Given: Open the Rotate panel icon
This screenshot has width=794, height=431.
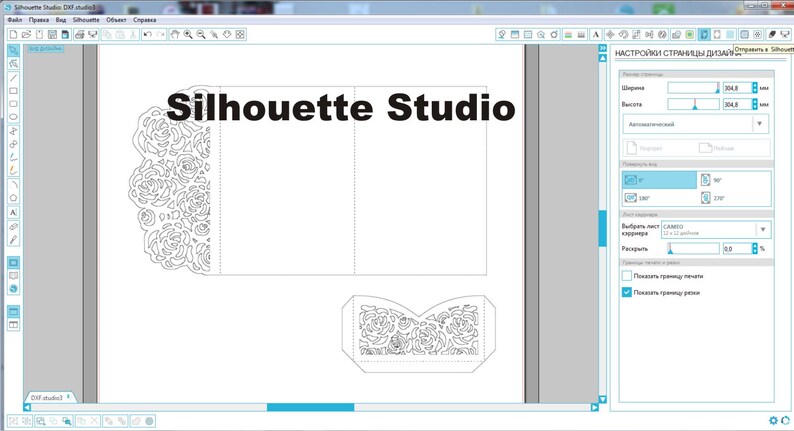Looking at the screenshot, I should 623,34.
